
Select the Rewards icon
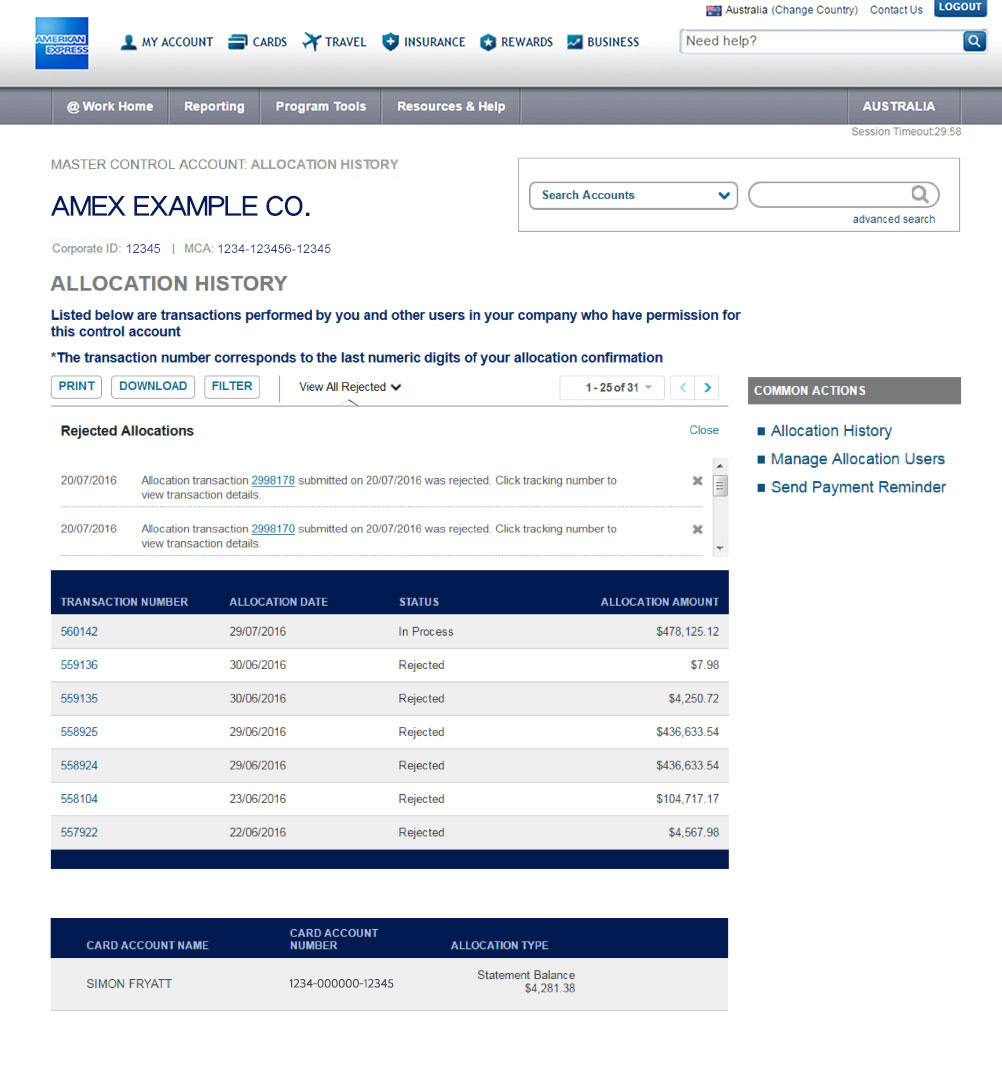[x=487, y=42]
